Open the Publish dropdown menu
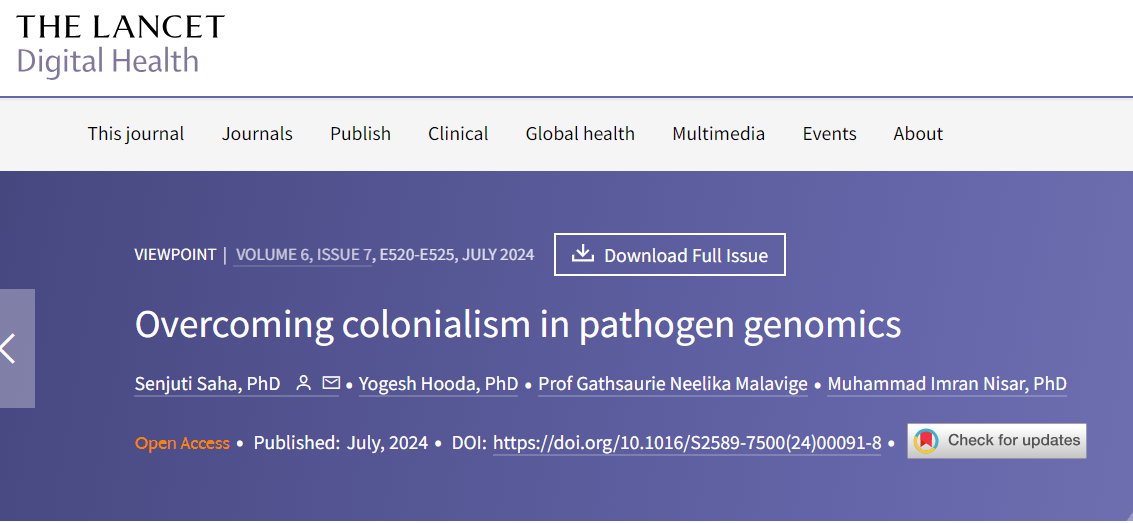Viewport: 1133px width, 523px height. (360, 134)
